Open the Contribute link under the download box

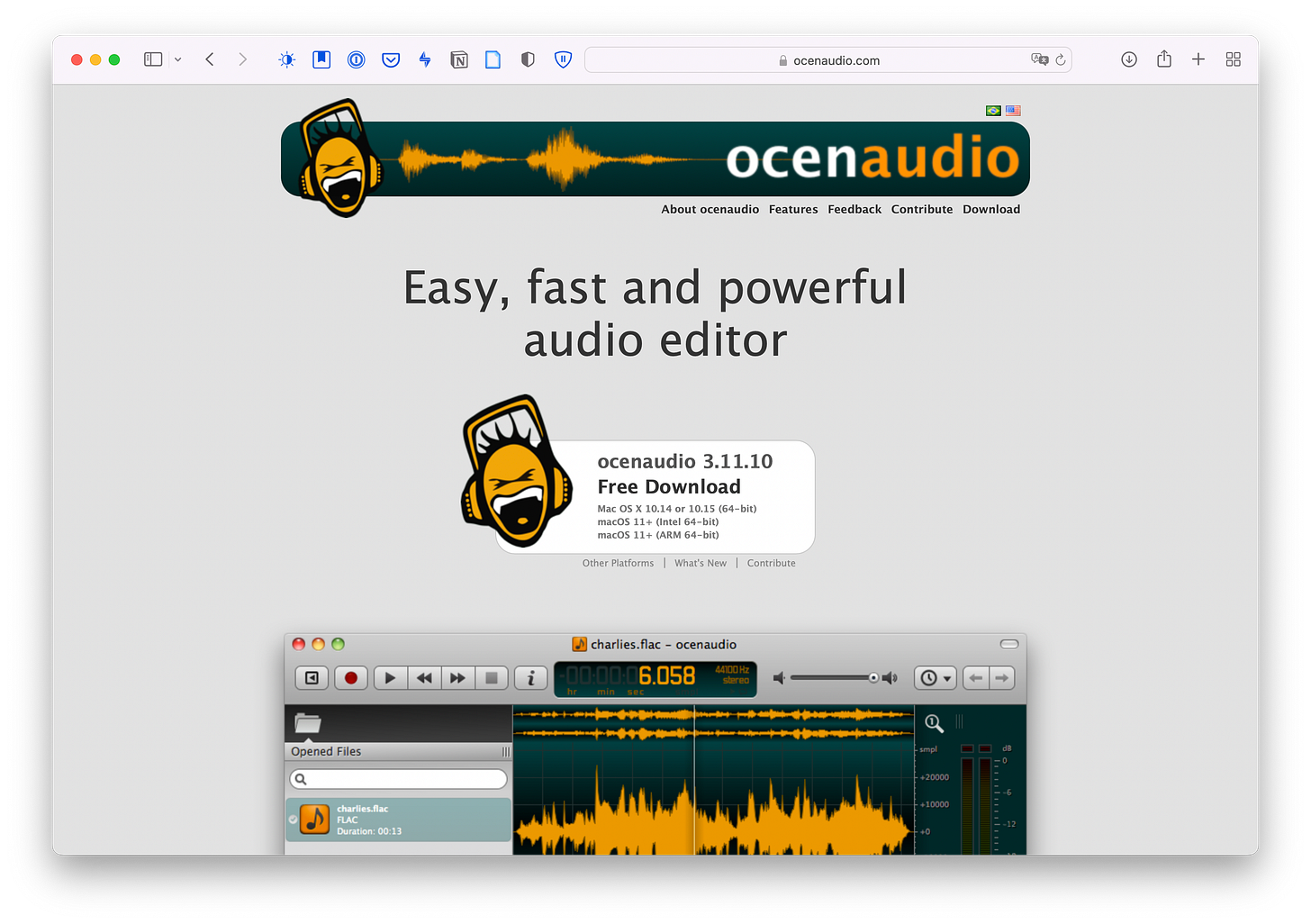pos(771,563)
